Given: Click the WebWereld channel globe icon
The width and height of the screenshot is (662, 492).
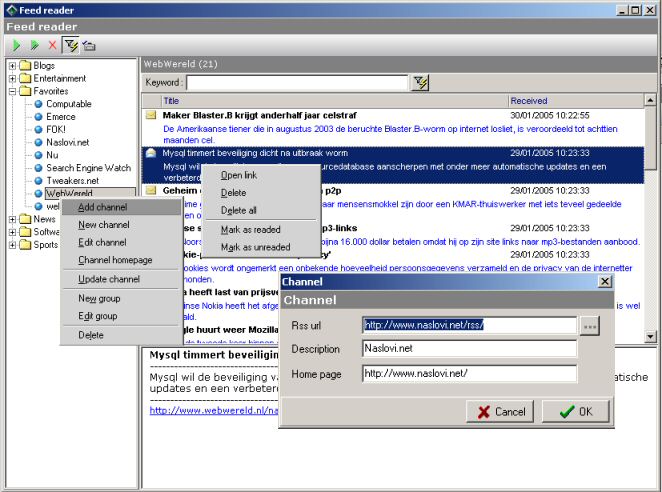Looking at the screenshot, I should coord(38,193).
